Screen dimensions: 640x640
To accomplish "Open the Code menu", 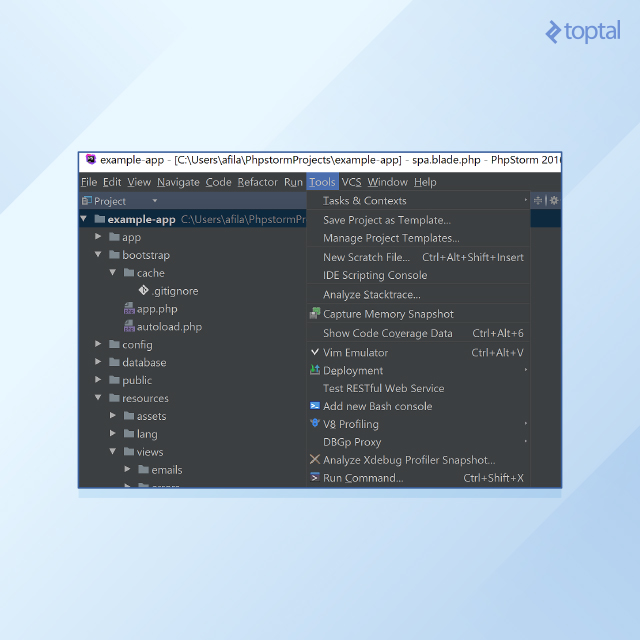I will [x=218, y=182].
